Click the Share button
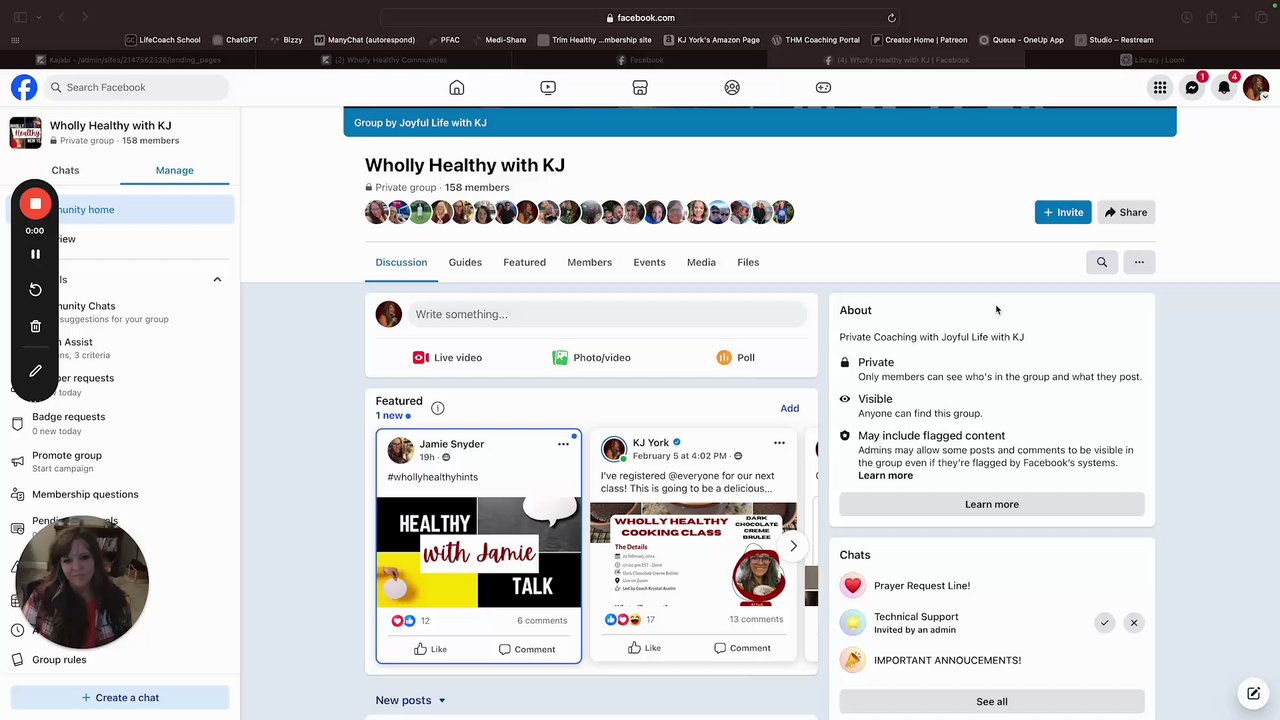Viewport: 1280px width, 720px height. click(x=1126, y=212)
